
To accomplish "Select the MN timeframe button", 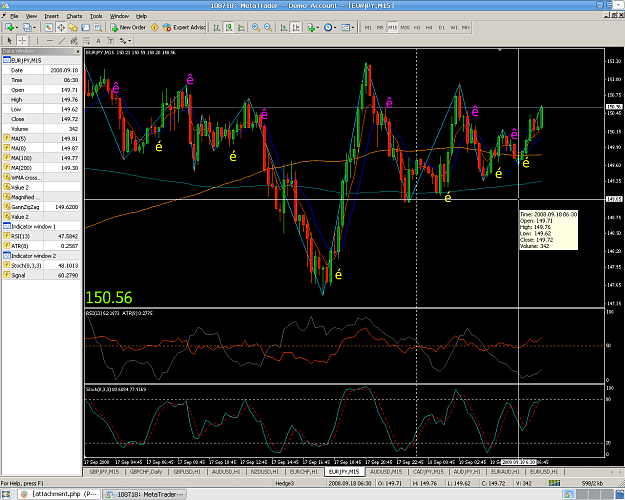I will click(x=466, y=28).
